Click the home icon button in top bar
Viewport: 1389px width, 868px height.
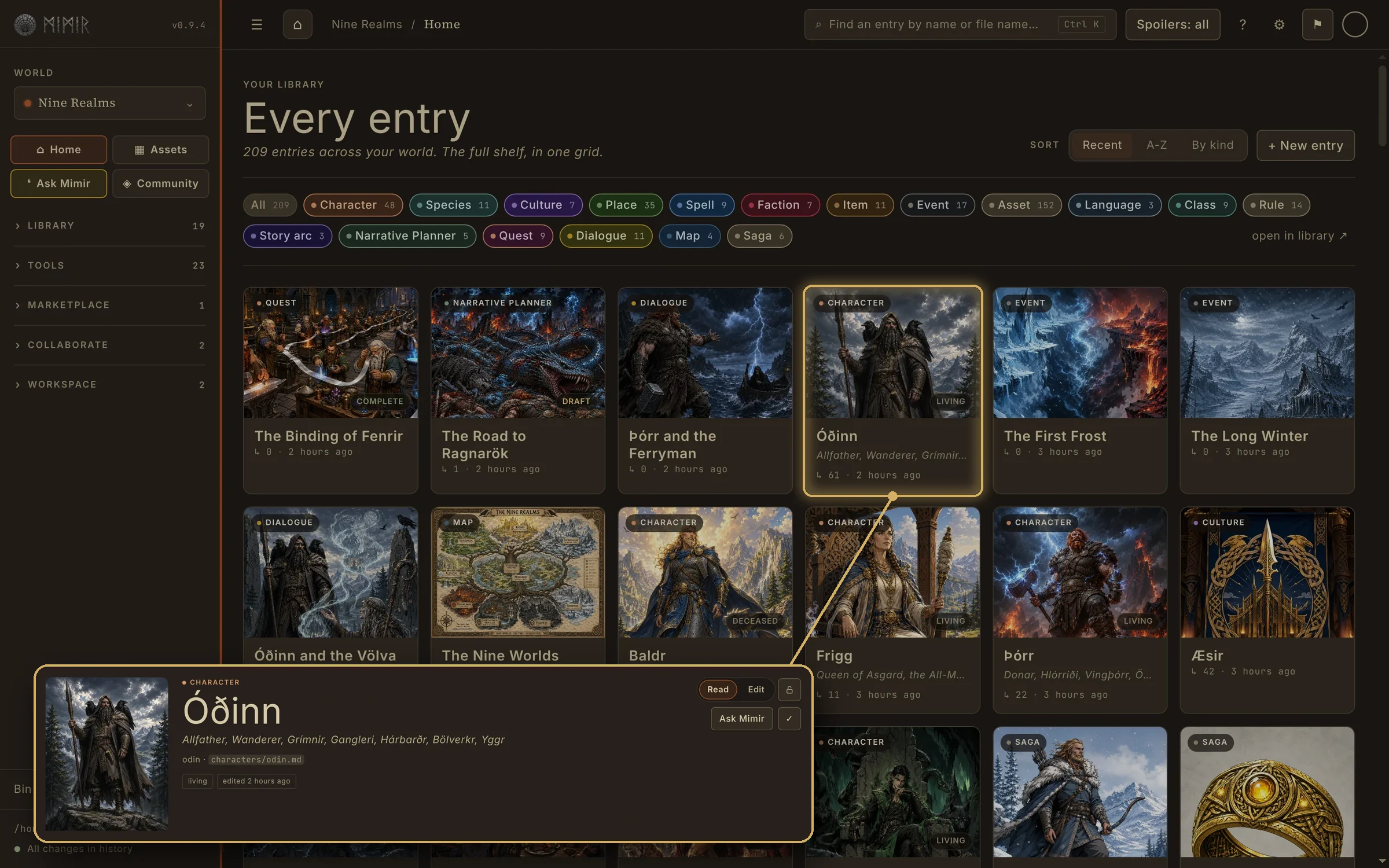tap(297, 24)
